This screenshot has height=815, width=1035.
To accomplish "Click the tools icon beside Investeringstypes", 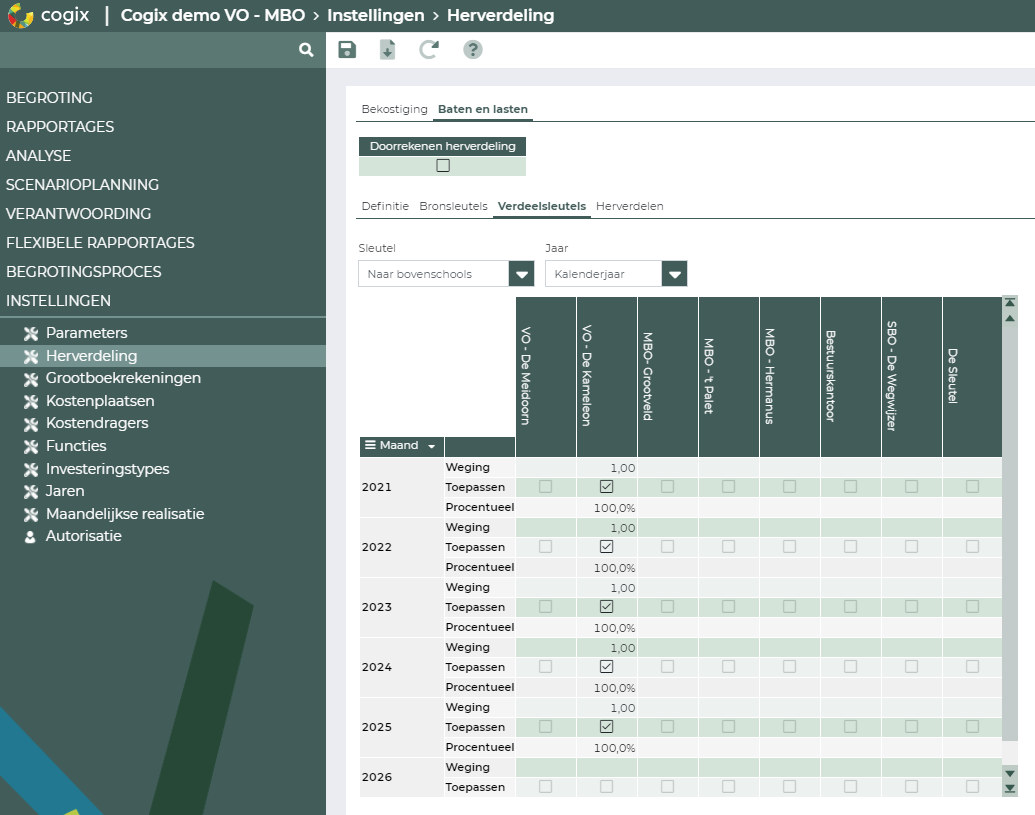I will [x=30, y=469].
